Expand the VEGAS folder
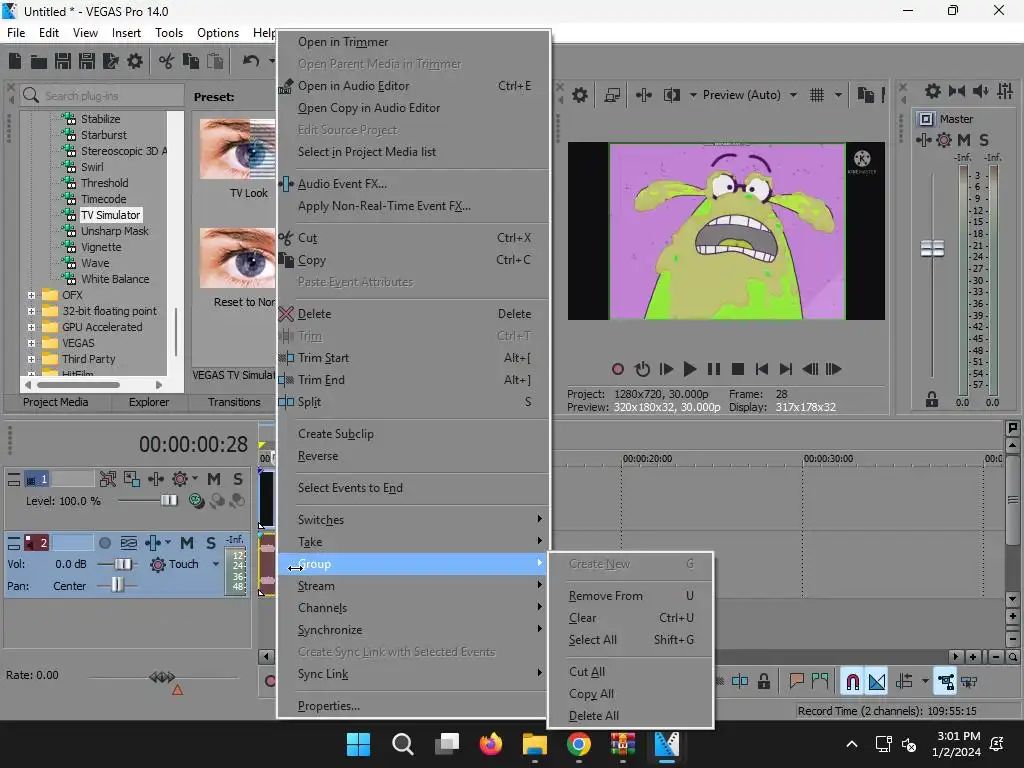Viewport: 1024px width, 768px height. (31, 344)
